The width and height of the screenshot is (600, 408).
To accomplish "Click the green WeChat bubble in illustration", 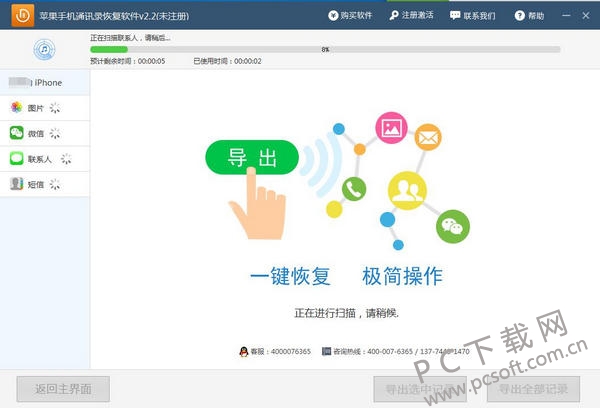I will [x=453, y=226].
